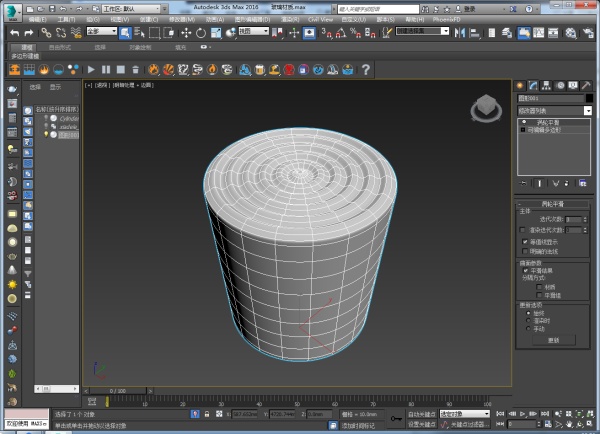Viewport: 600px width, 434px height.
Task: Click Phoenix FD pause simulation button
Action: point(106,70)
